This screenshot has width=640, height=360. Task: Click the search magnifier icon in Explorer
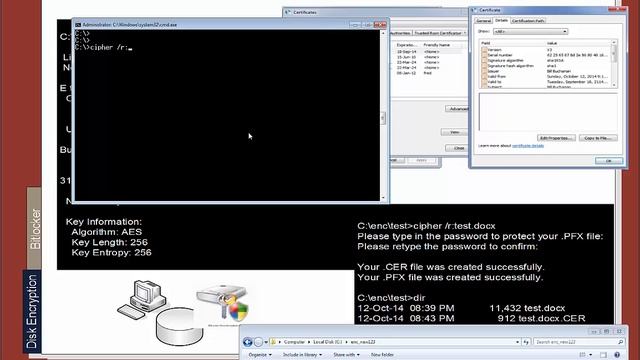pos(620,342)
